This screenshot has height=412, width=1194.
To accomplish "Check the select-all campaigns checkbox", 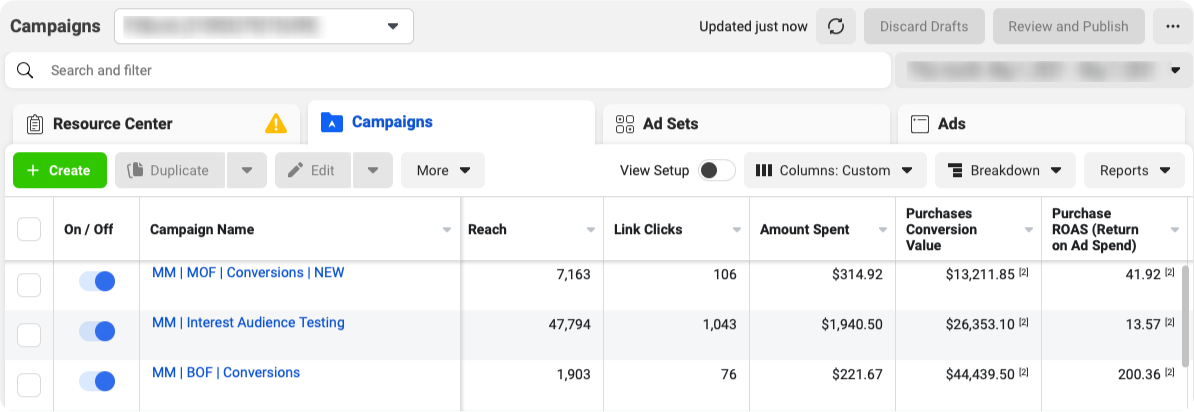I will click(x=29, y=229).
